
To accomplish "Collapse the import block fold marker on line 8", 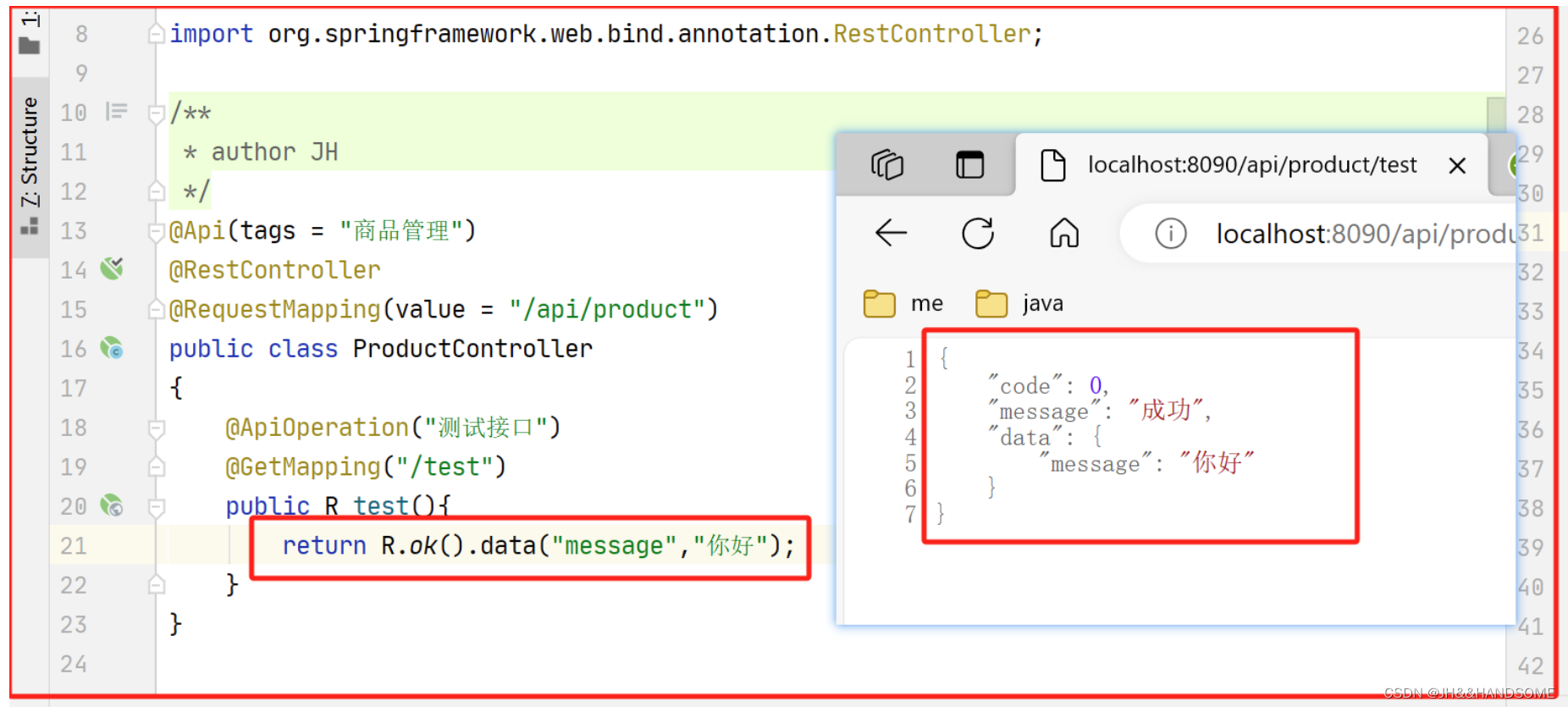I will (x=156, y=34).
